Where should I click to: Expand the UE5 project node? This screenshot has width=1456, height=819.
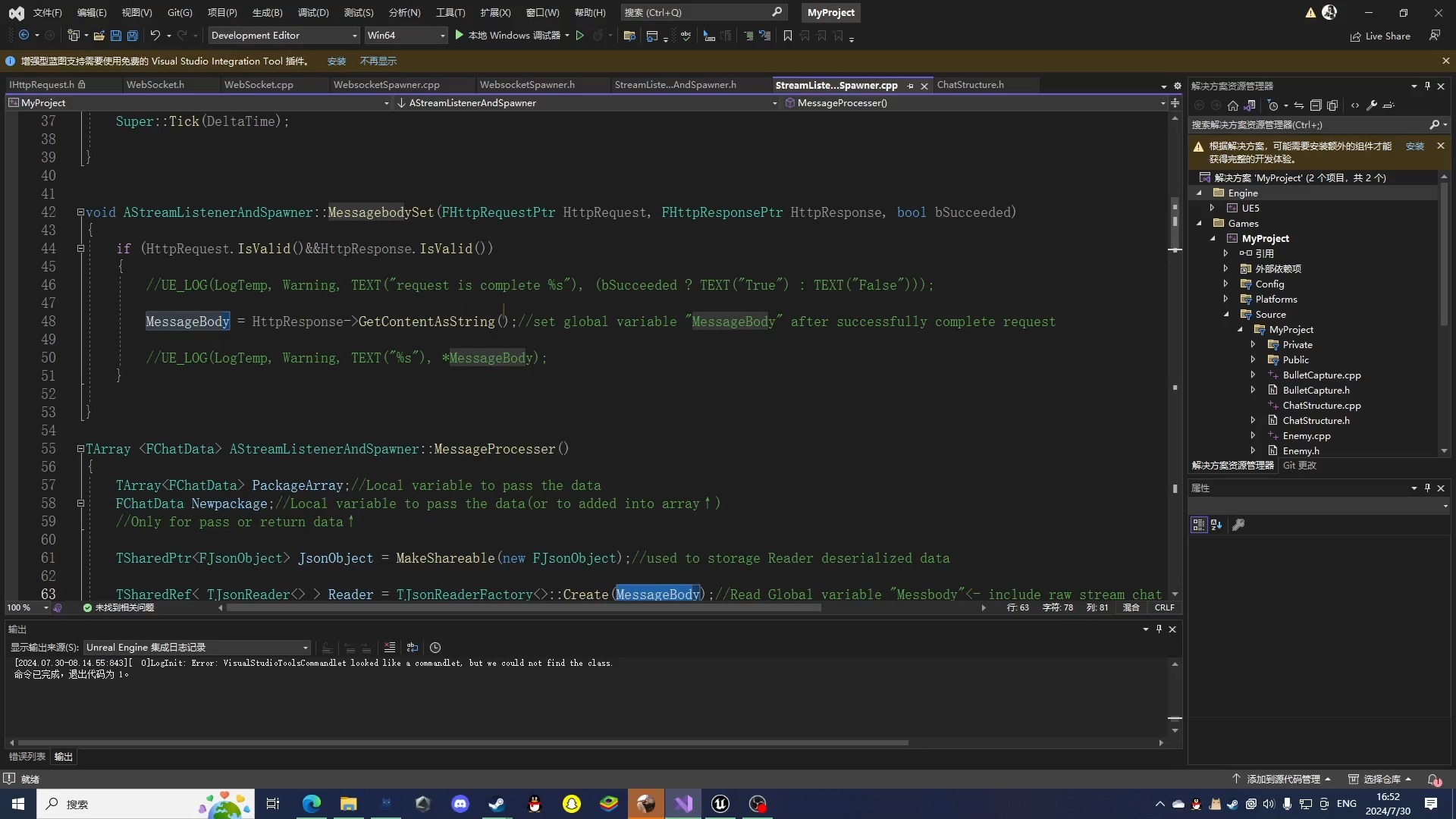click(x=1212, y=208)
